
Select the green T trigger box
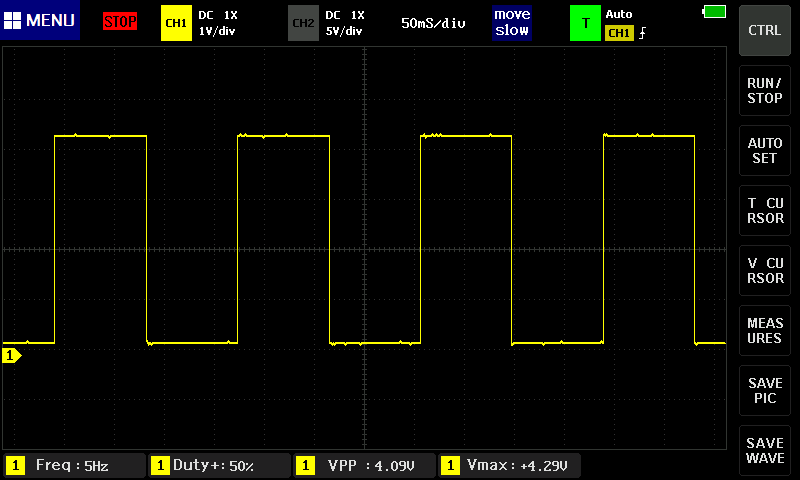click(585, 23)
